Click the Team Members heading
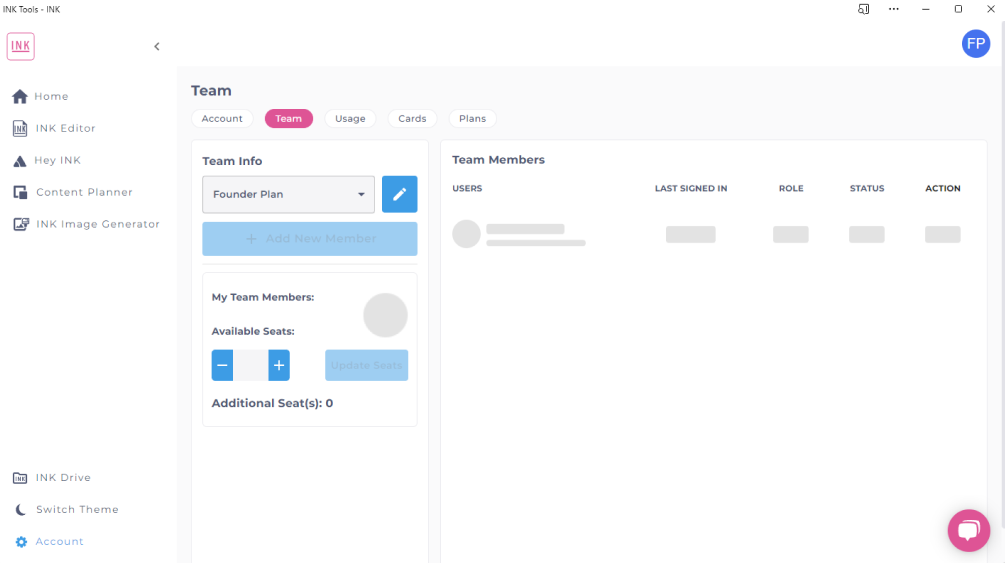The width and height of the screenshot is (1005, 563). pyautogui.click(x=499, y=160)
